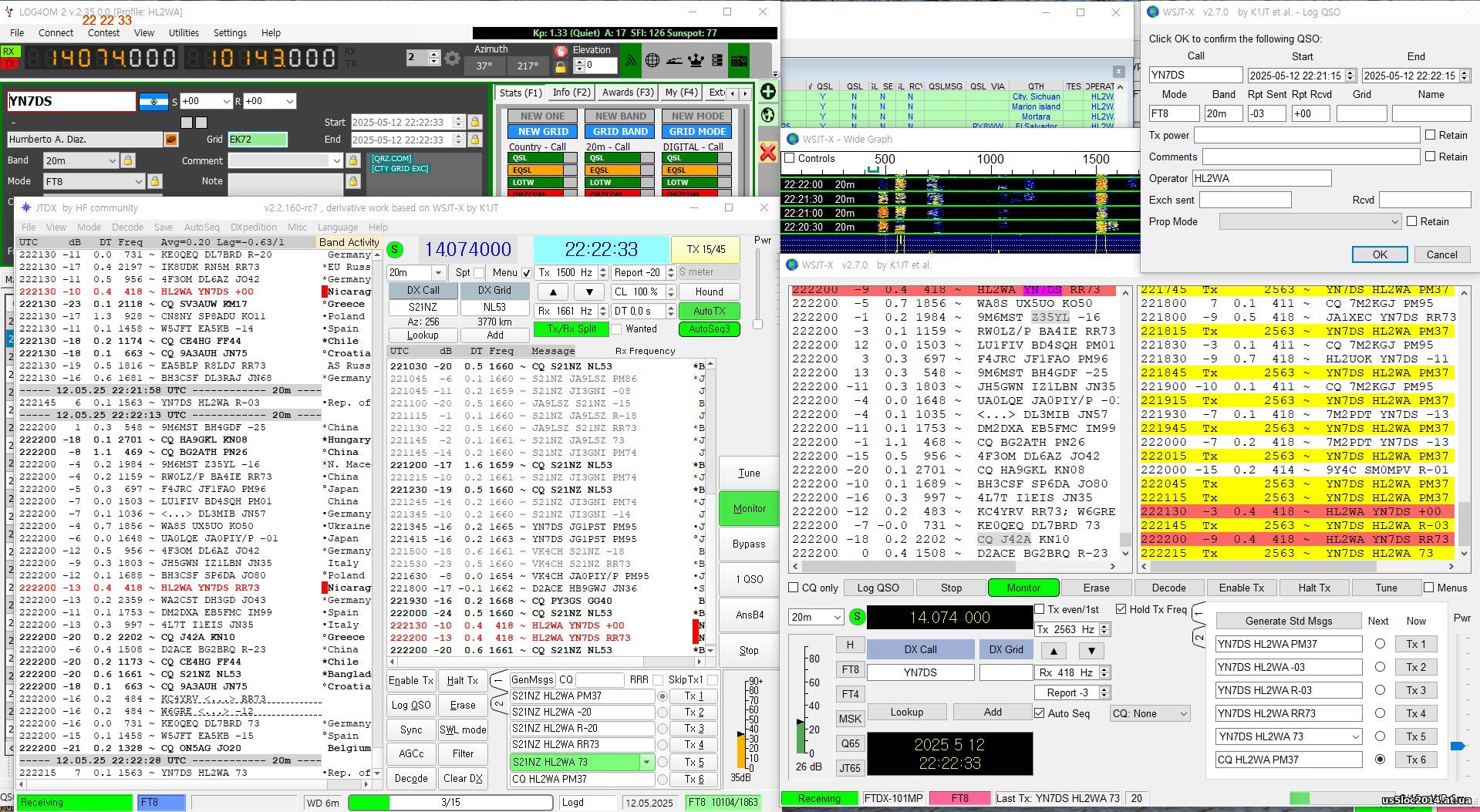Click the green plus add-QSO icon in Log4OM
1480x812 pixels.
[x=768, y=92]
